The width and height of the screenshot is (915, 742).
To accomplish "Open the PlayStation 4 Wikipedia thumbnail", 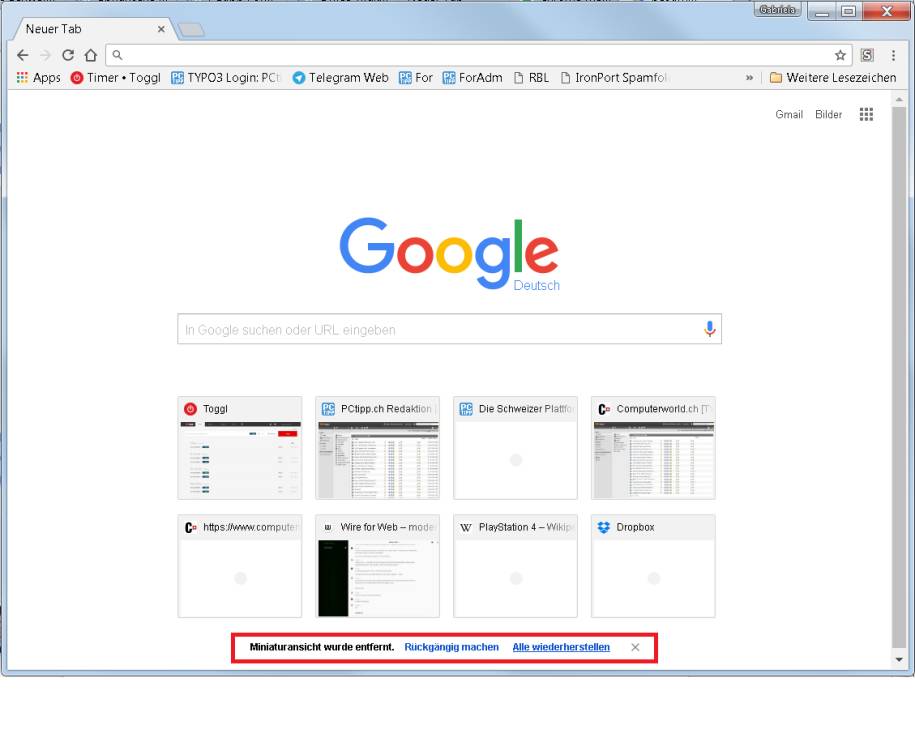I will click(x=515, y=566).
